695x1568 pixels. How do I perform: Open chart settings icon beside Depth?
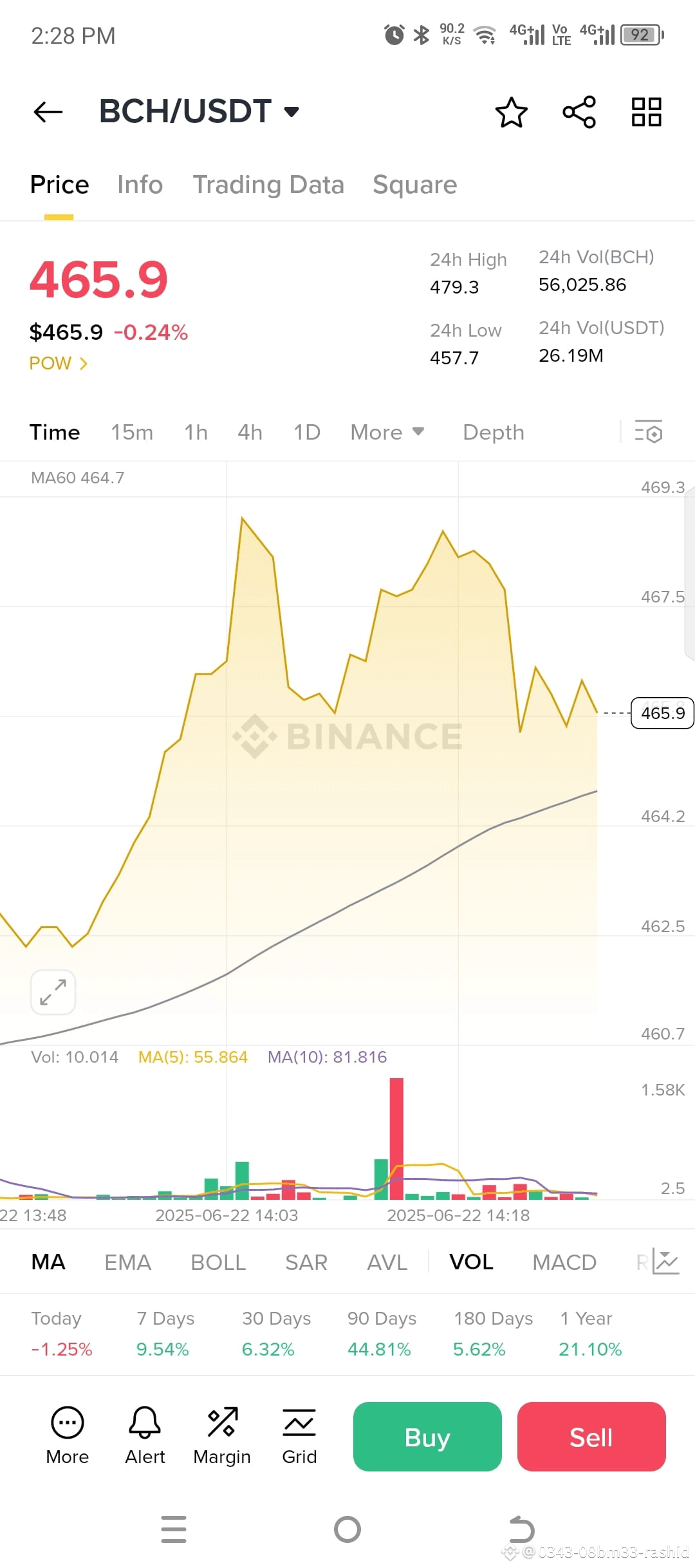tap(649, 432)
